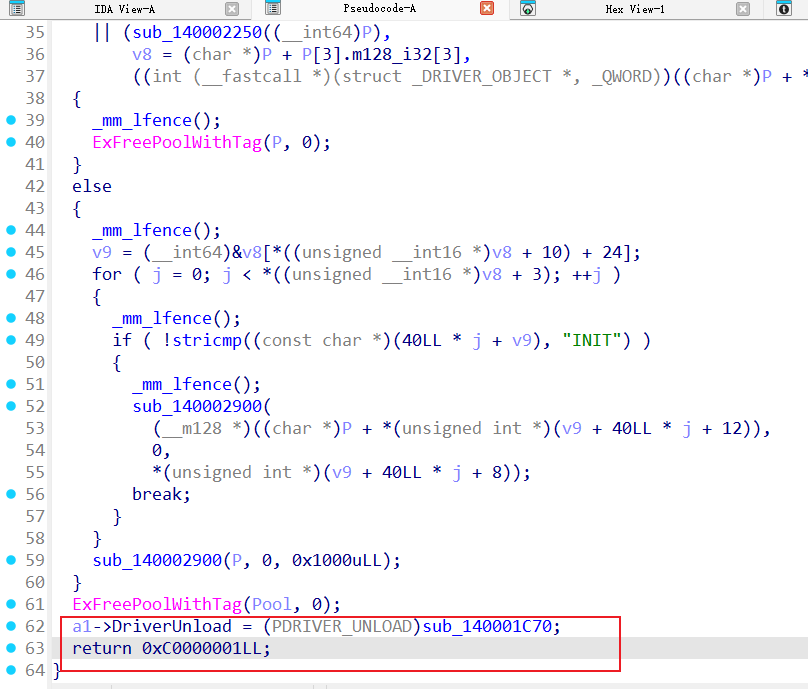Toggle breakpoint dot on line 49
This screenshot has height=689, width=808.
(11, 340)
